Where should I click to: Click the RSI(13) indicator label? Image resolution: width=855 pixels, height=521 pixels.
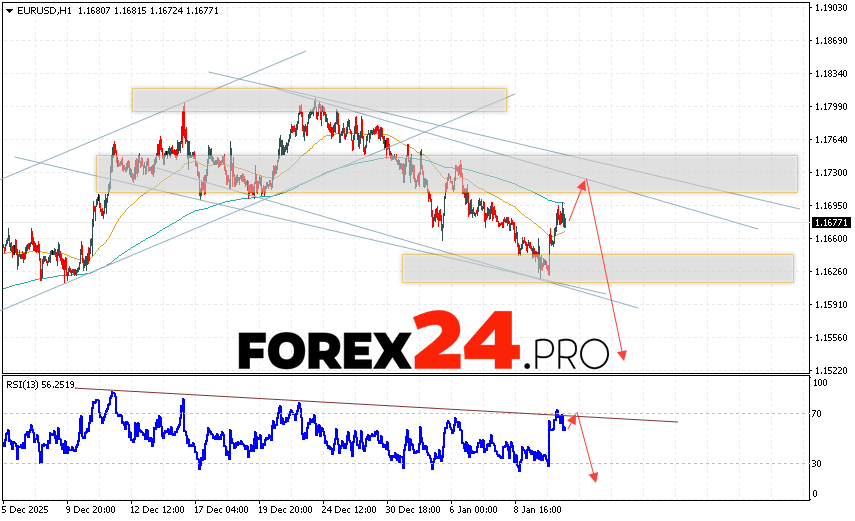pyautogui.click(x=40, y=383)
